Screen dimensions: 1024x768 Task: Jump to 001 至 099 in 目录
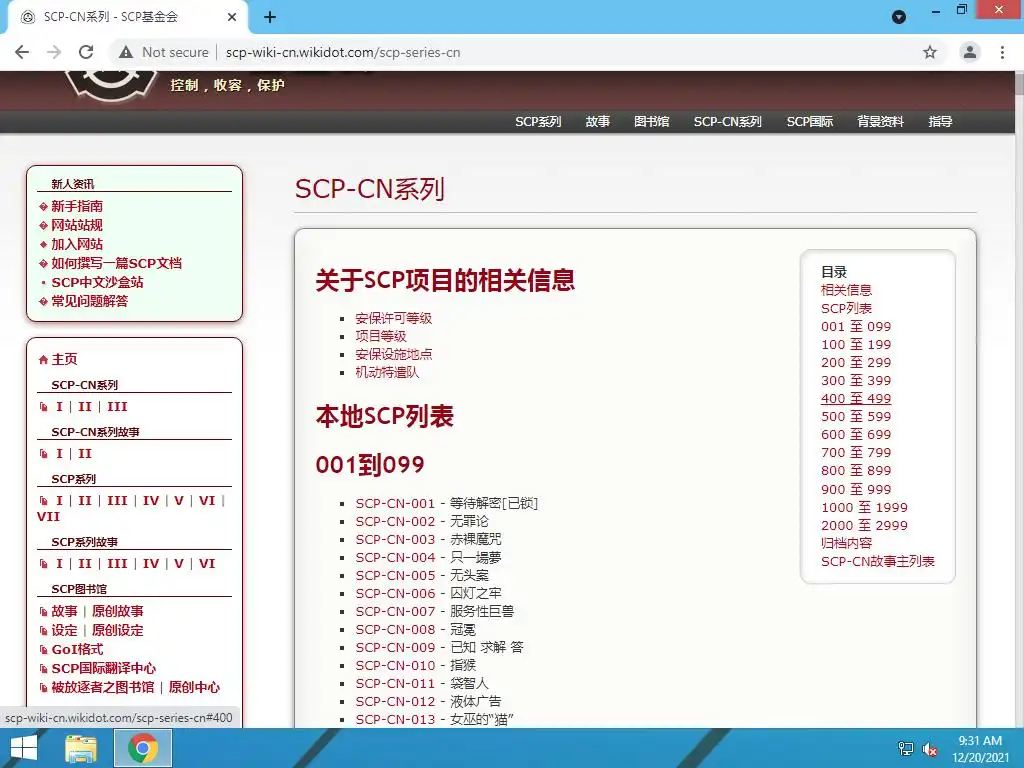856,327
